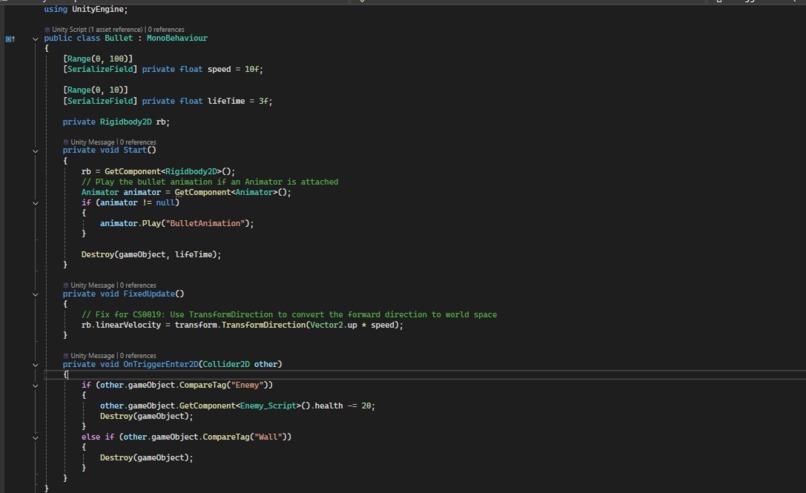Click 'linearVelocity' in FixedUpdate

pos(128,325)
